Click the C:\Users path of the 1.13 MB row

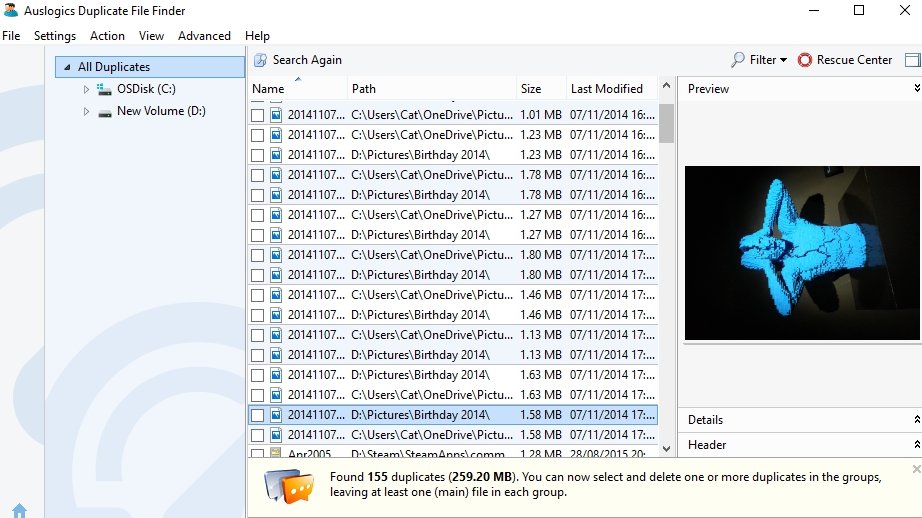(x=432, y=335)
